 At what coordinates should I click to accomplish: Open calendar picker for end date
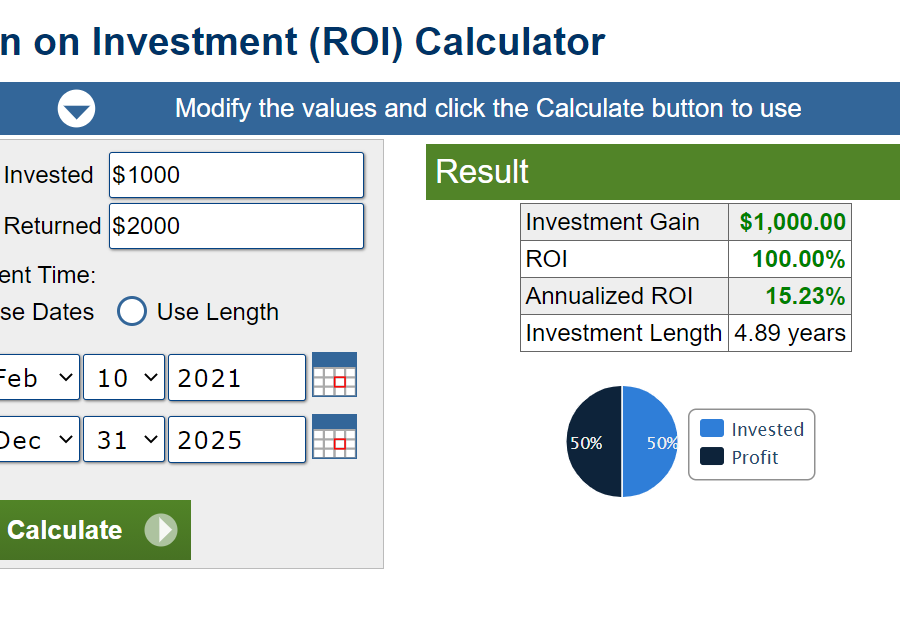(334, 437)
